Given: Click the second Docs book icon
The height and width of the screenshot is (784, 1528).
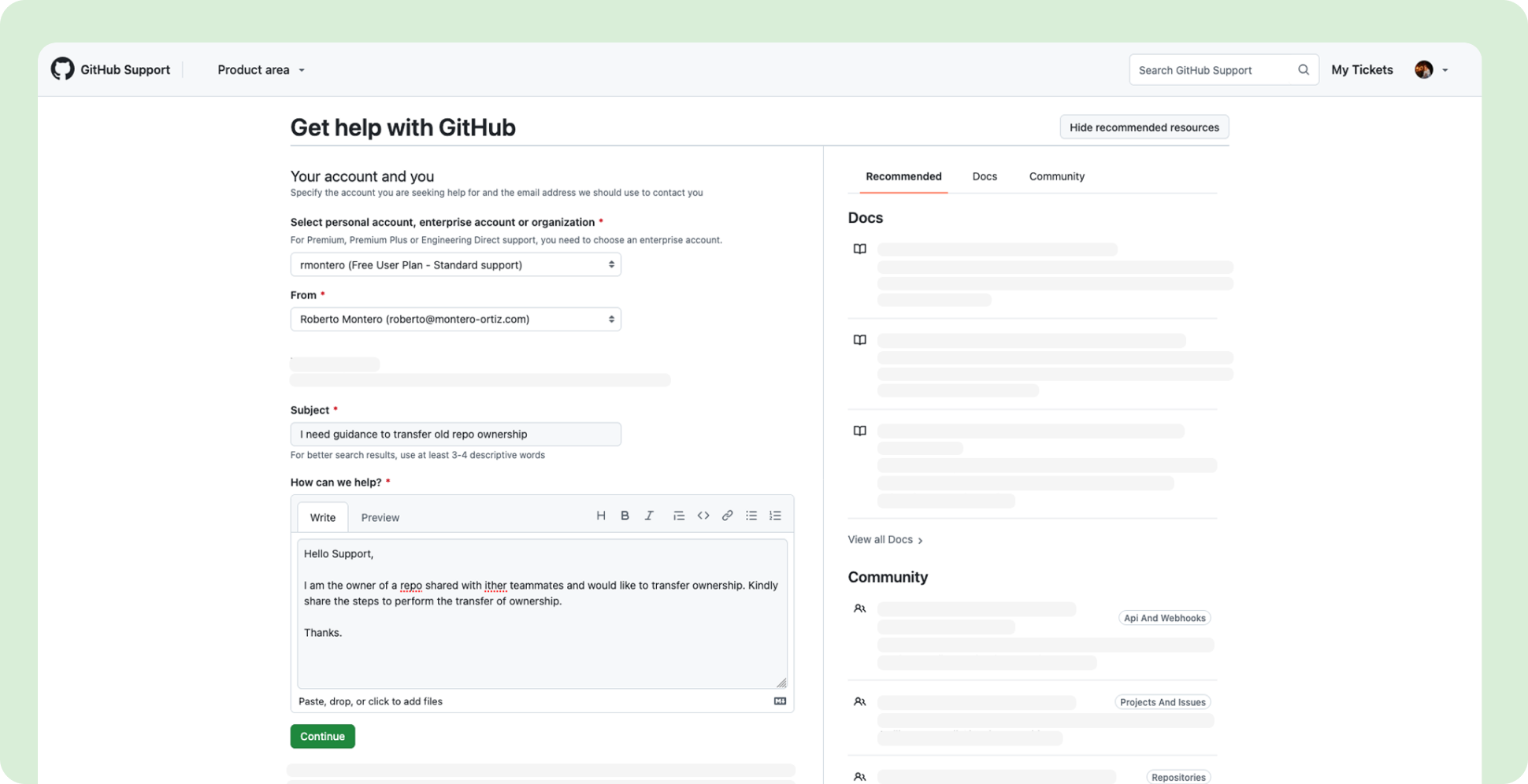Looking at the screenshot, I should coord(860,340).
